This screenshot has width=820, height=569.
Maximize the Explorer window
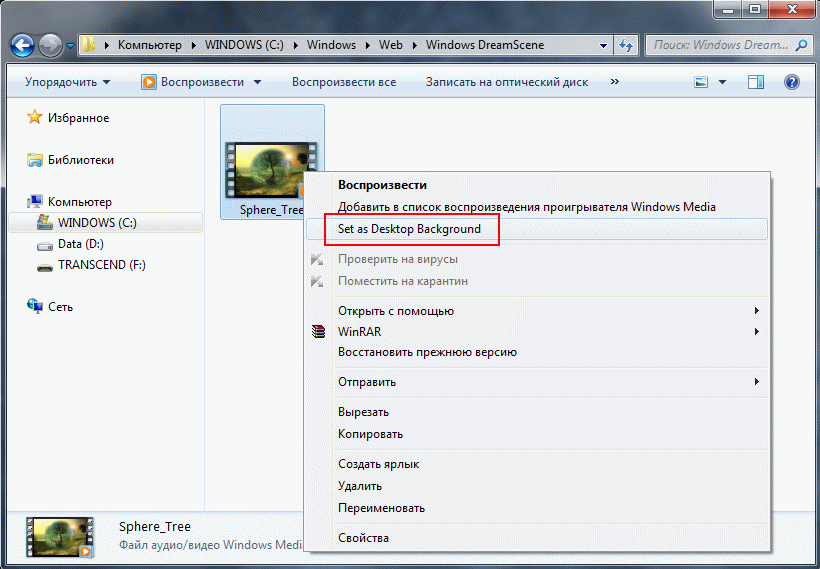(x=755, y=8)
